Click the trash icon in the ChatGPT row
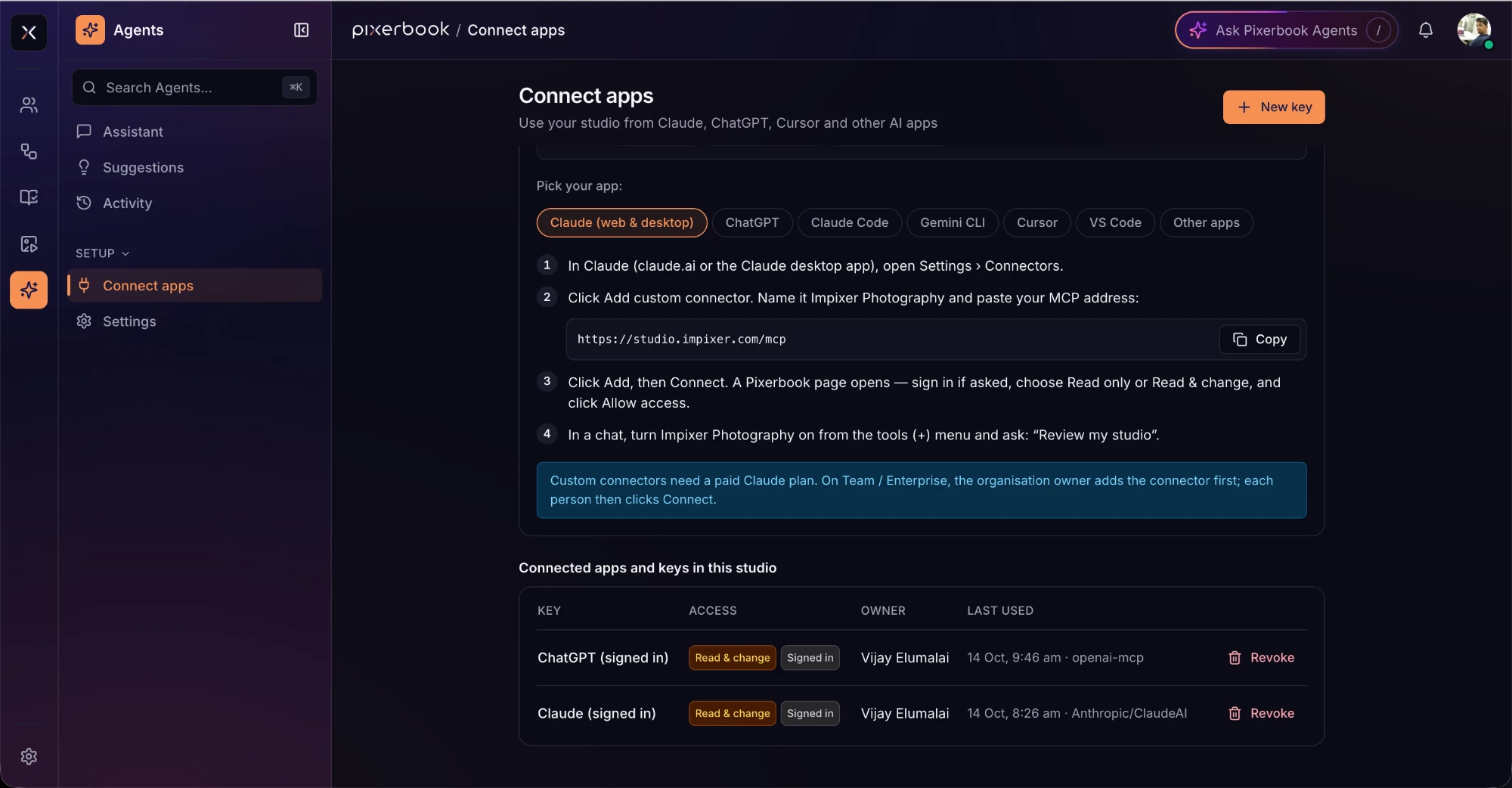 [1235, 658]
